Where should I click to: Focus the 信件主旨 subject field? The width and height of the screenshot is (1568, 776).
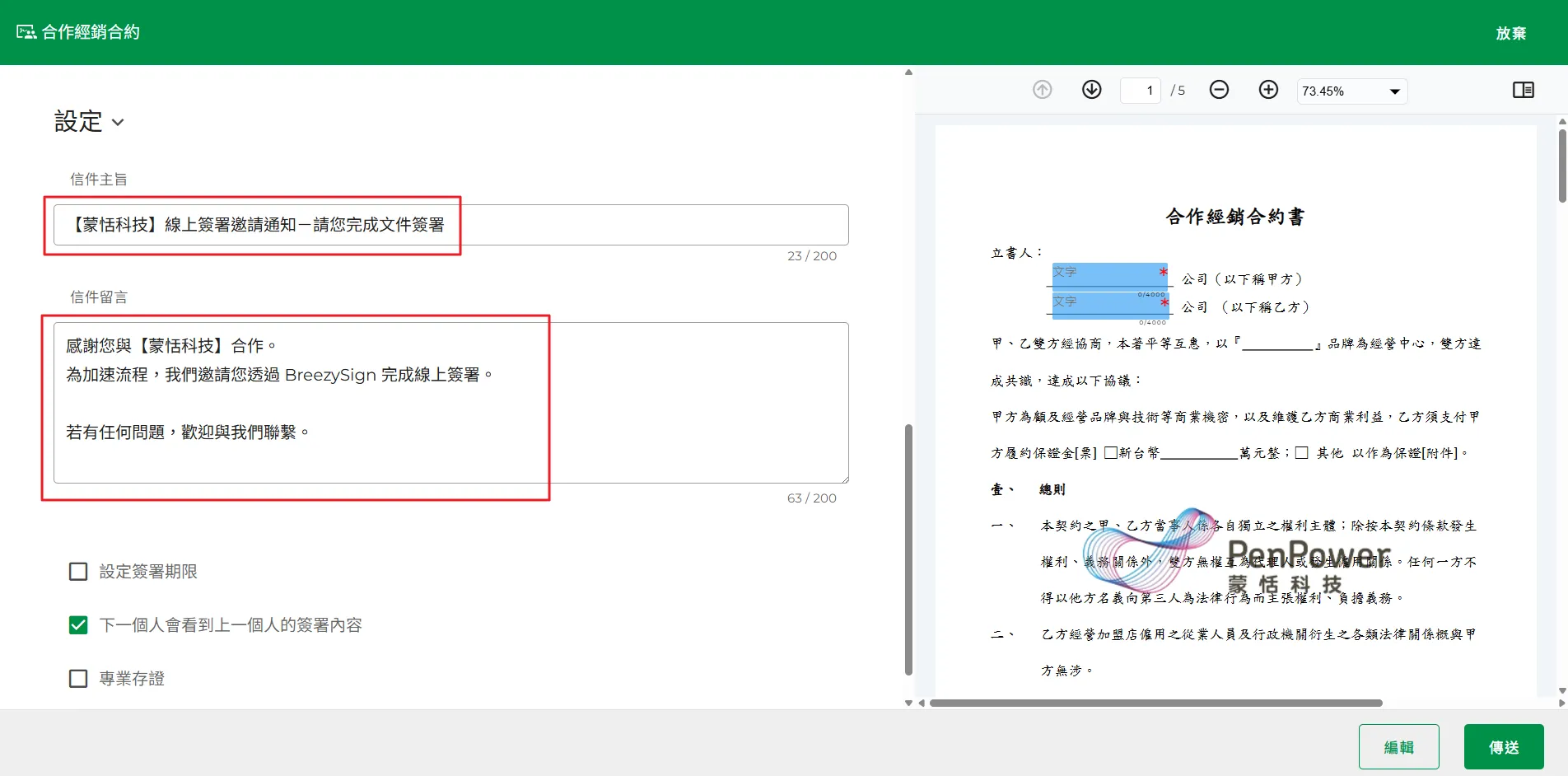[x=450, y=225]
